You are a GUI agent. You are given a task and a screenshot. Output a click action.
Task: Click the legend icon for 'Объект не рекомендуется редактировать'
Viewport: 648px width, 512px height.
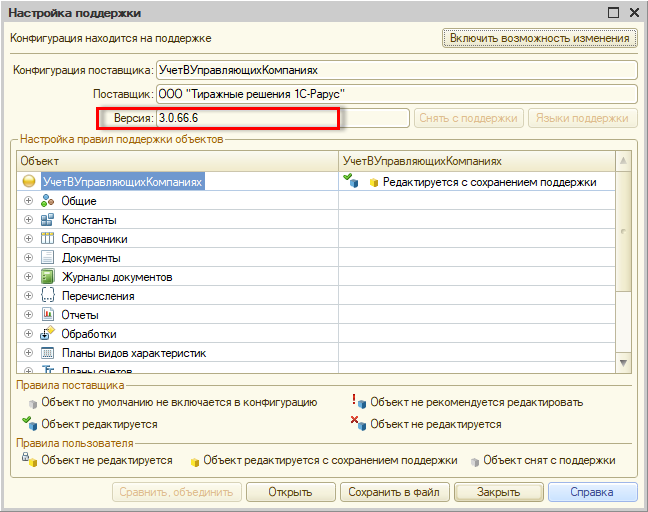tap(359, 401)
